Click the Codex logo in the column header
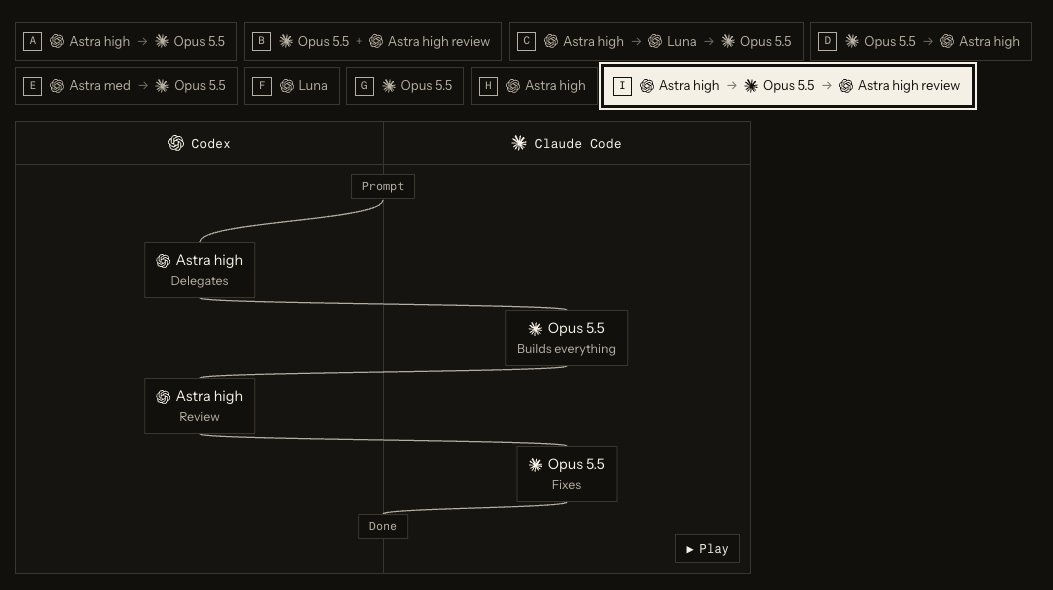The width and height of the screenshot is (1053, 590). (176, 143)
